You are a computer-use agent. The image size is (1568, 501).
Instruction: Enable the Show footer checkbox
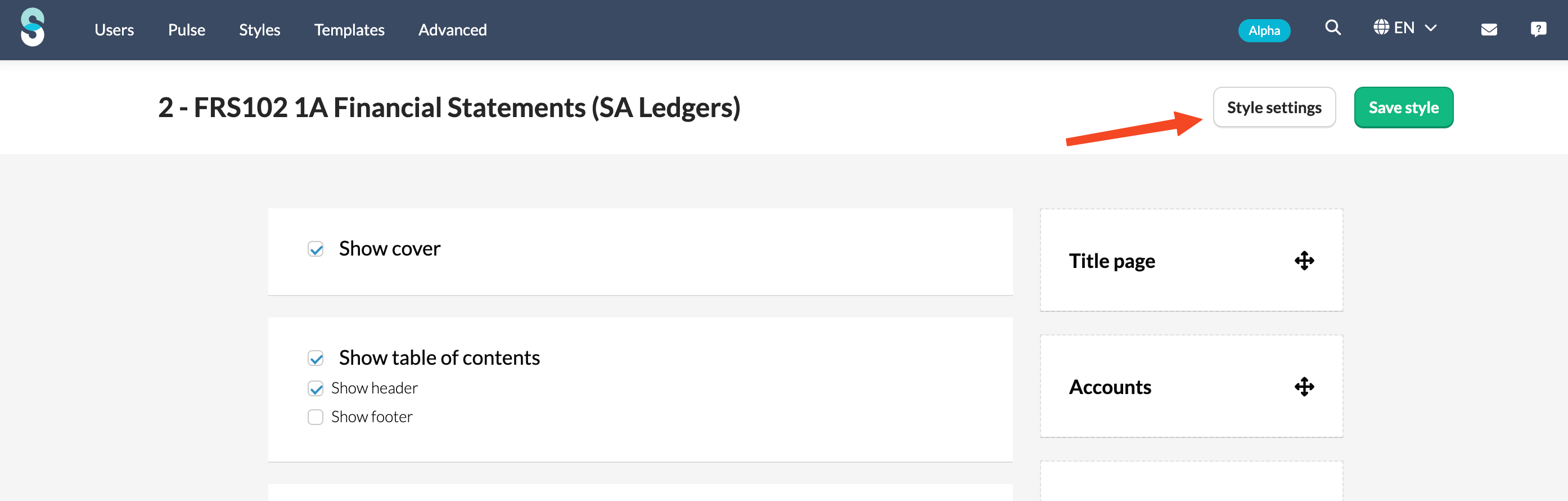tap(316, 417)
